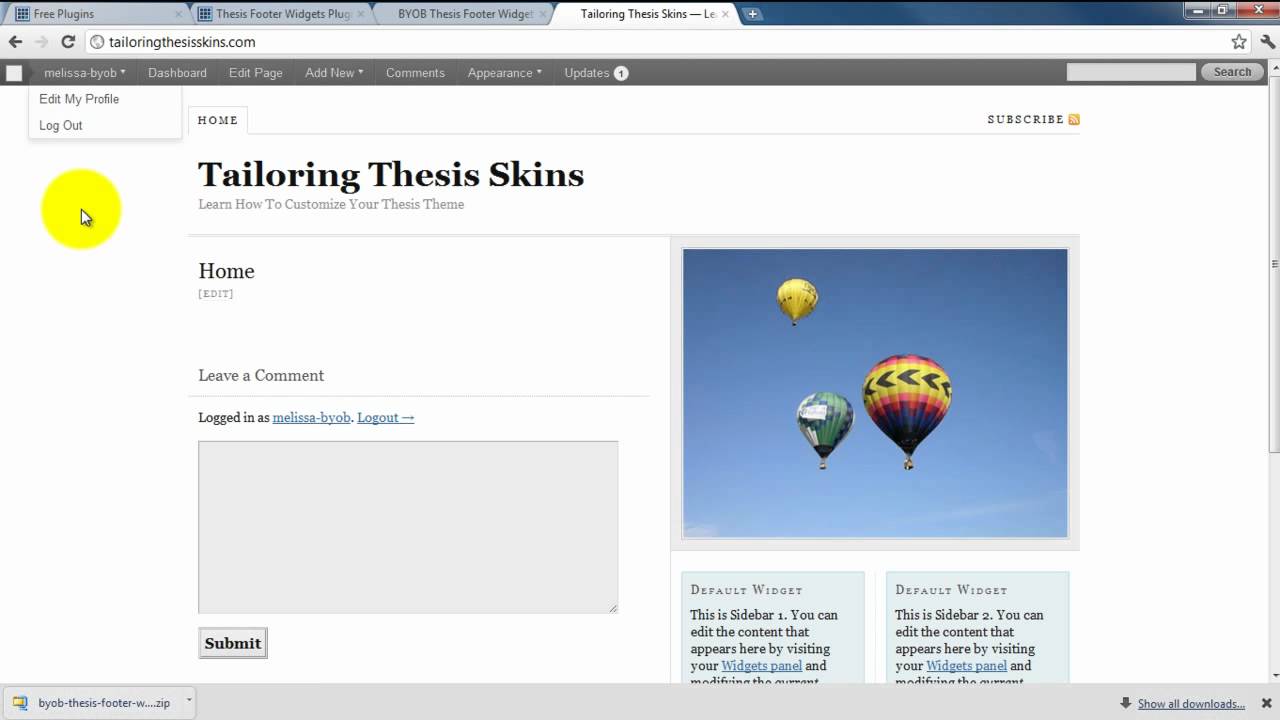The height and width of the screenshot is (720, 1280).
Task: Click the admin bar avatar icon
Action: pos(14,73)
